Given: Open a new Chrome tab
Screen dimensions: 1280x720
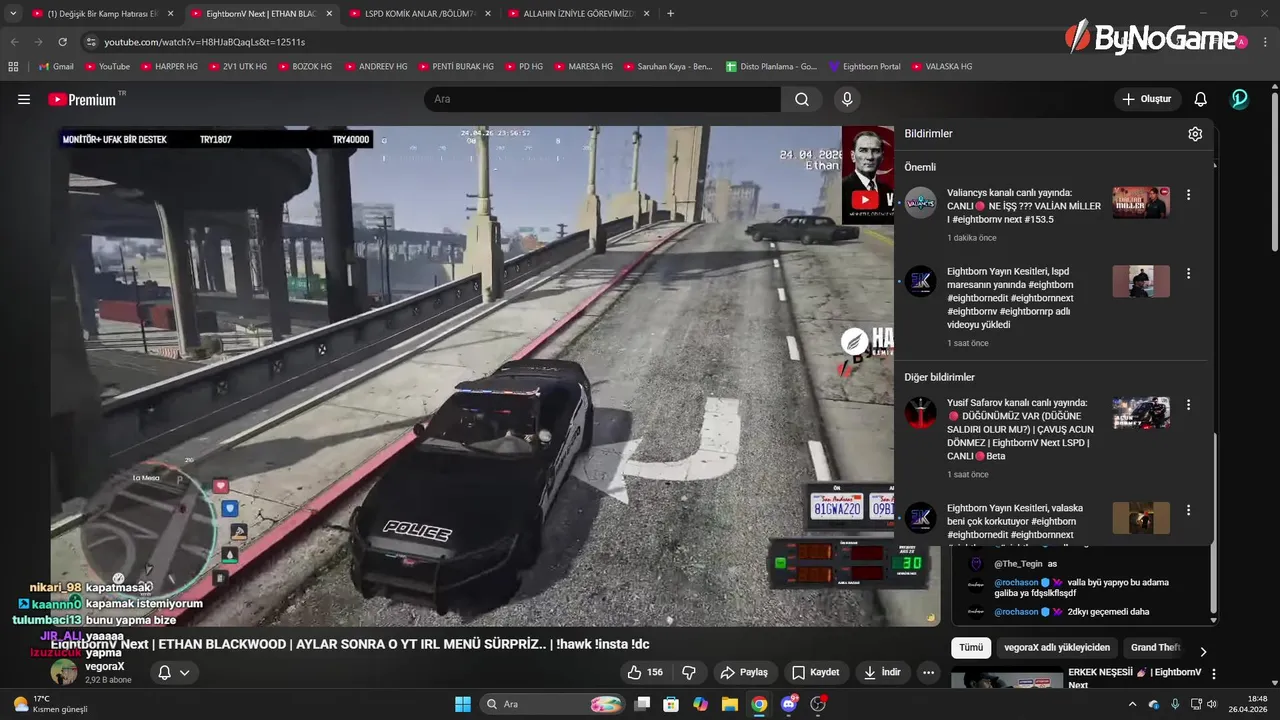Looking at the screenshot, I should click(670, 13).
